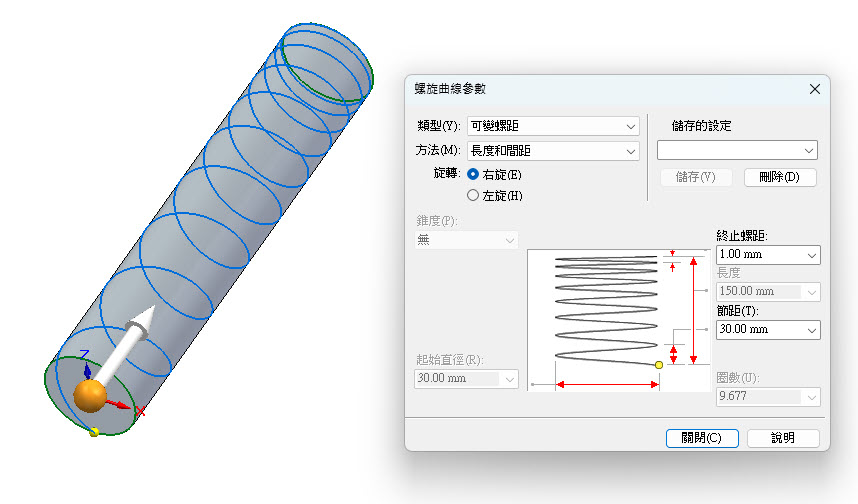Click the red X axis arrow
Screen dimensions: 858x504
(x=118, y=405)
